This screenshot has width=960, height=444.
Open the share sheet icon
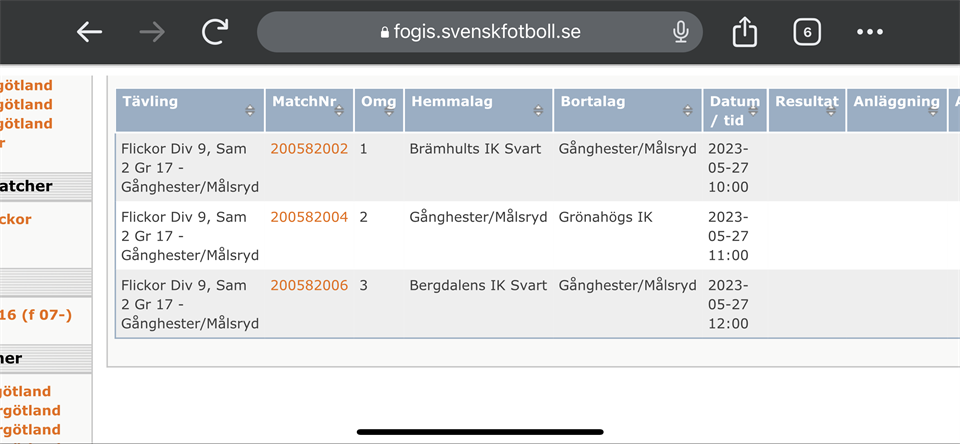[x=744, y=32]
